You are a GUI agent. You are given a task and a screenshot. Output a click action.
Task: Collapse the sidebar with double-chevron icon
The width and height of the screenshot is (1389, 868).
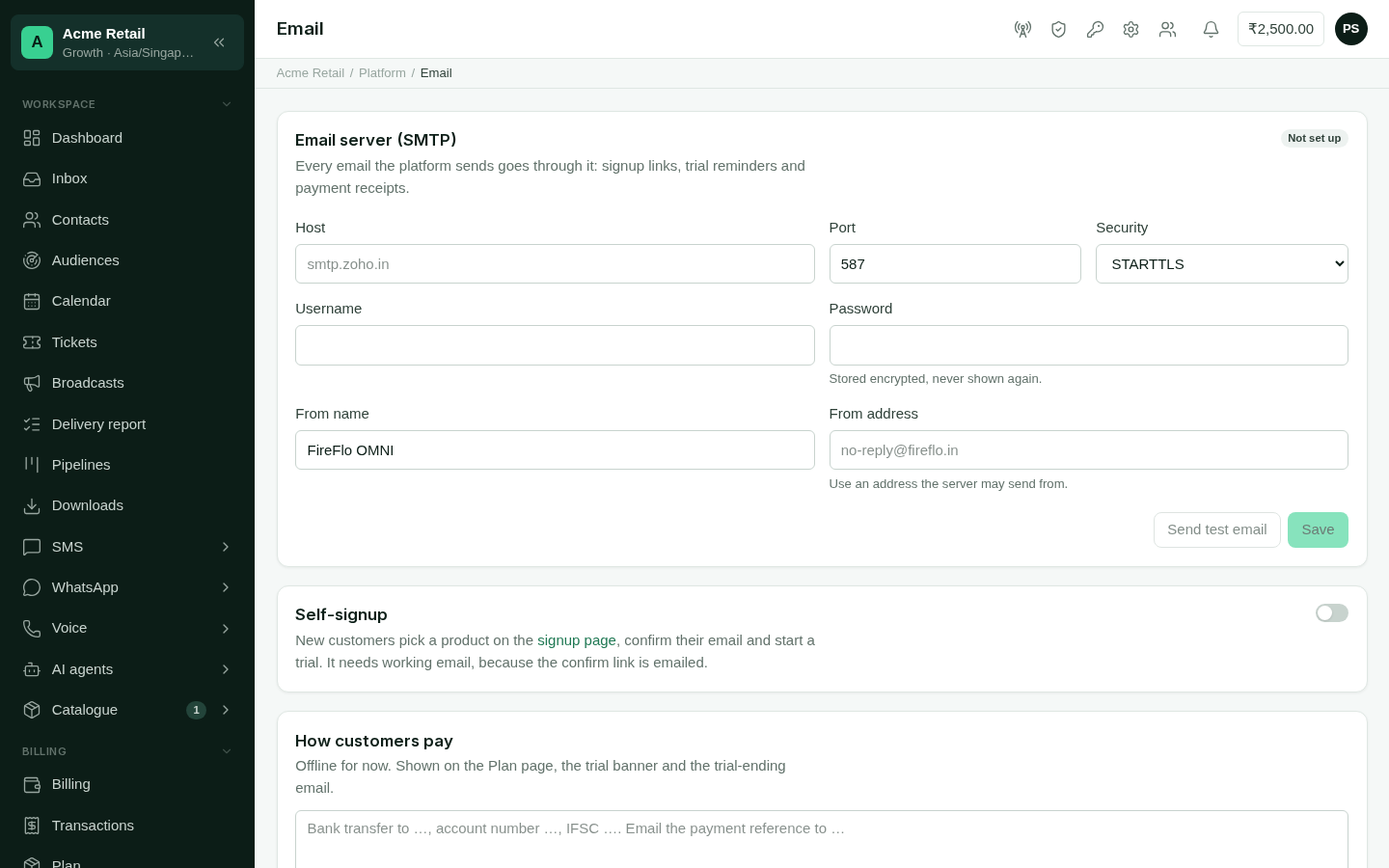219,42
